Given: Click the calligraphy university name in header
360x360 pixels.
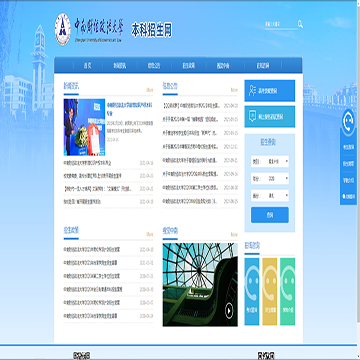Looking at the screenshot, I should pos(98,28).
